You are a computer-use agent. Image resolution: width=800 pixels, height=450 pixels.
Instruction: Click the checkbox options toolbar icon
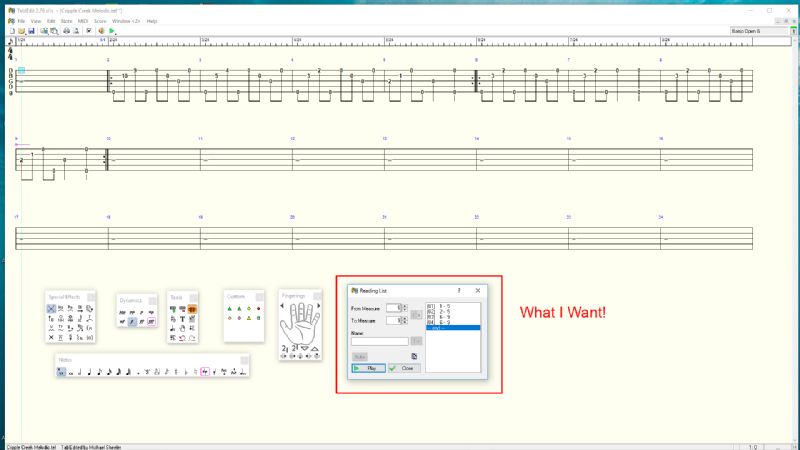[x=89, y=31]
